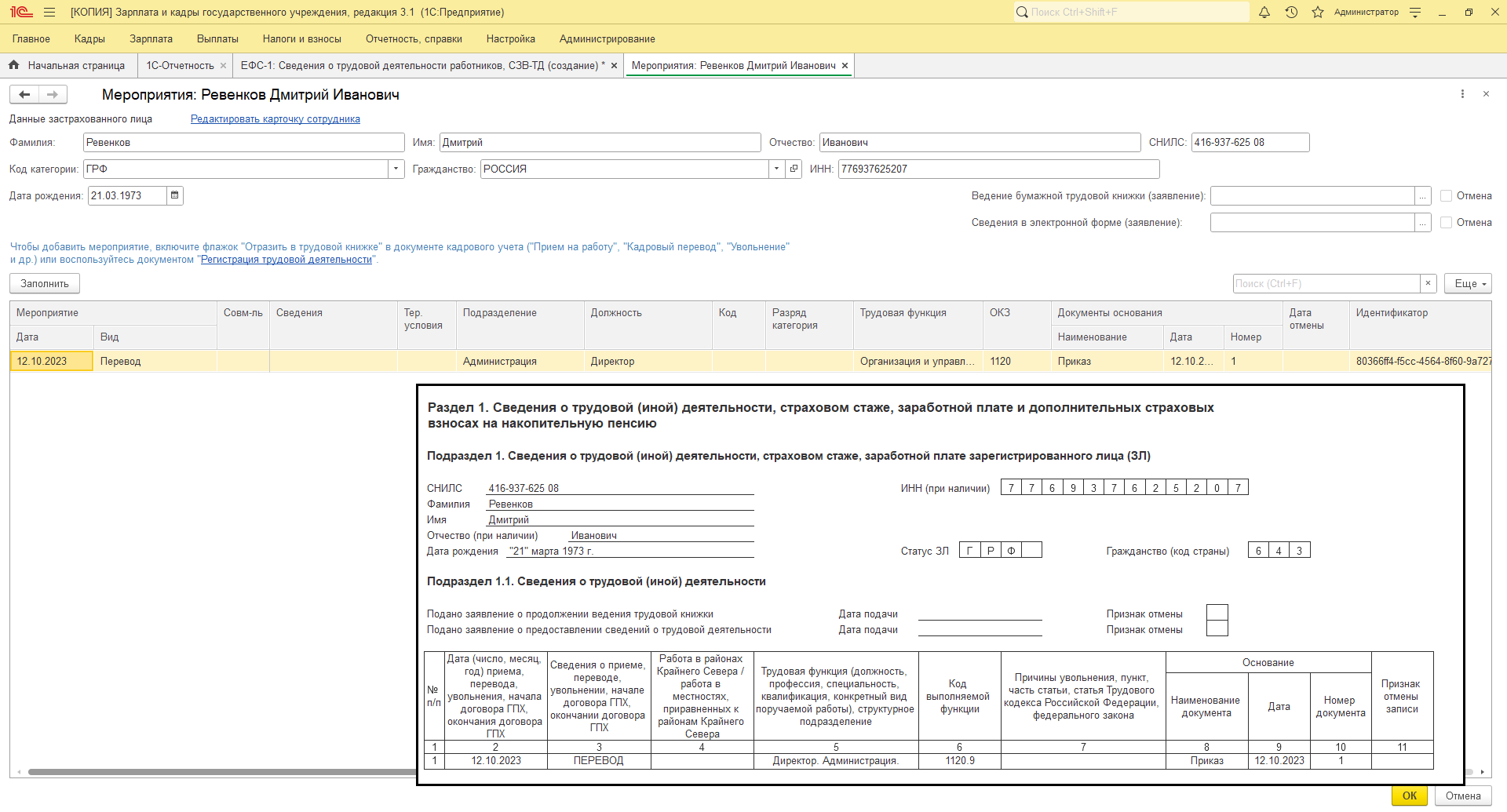Open the notifications bell icon
The width and height of the screenshot is (1507, 812).
click(x=1264, y=13)
